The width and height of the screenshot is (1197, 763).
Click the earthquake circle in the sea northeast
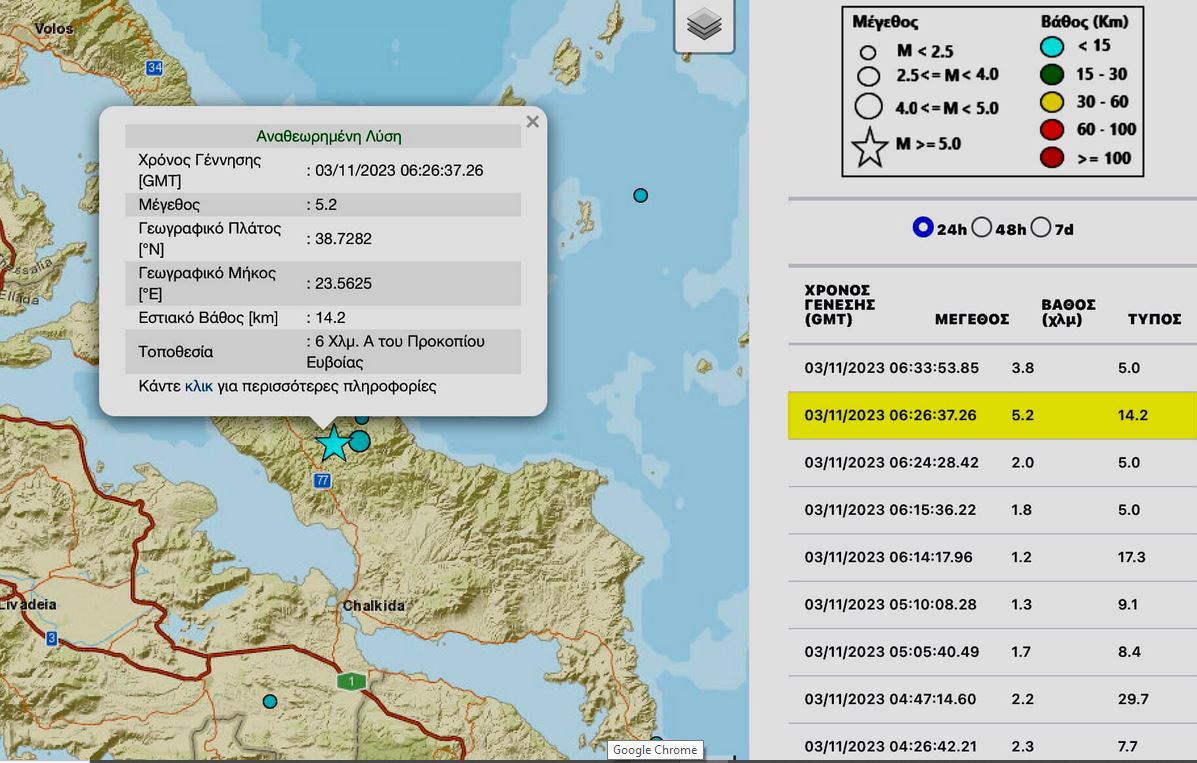tap(641, 195)
